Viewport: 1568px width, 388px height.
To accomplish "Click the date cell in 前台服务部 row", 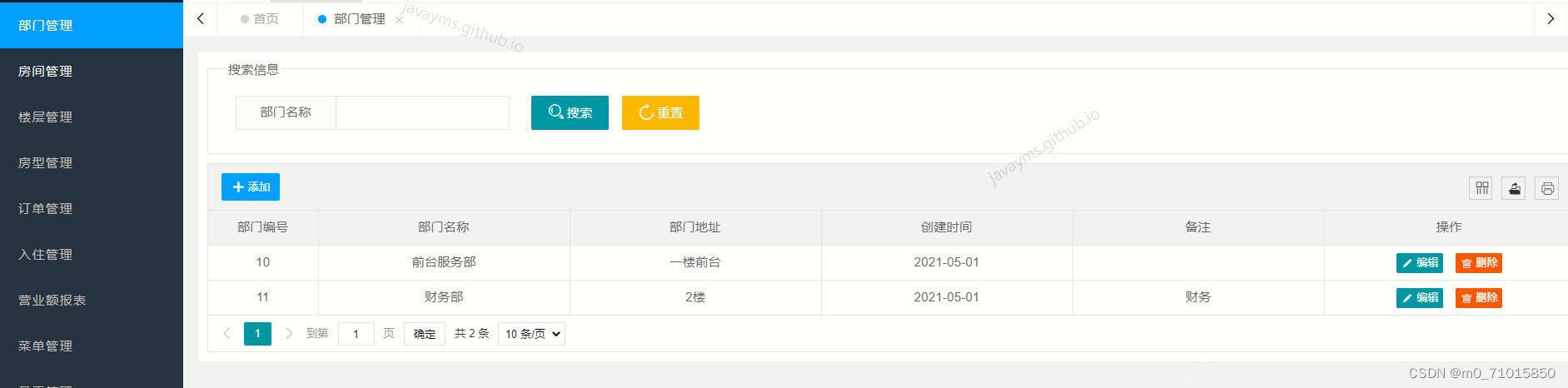I will (x=947, y=262).
